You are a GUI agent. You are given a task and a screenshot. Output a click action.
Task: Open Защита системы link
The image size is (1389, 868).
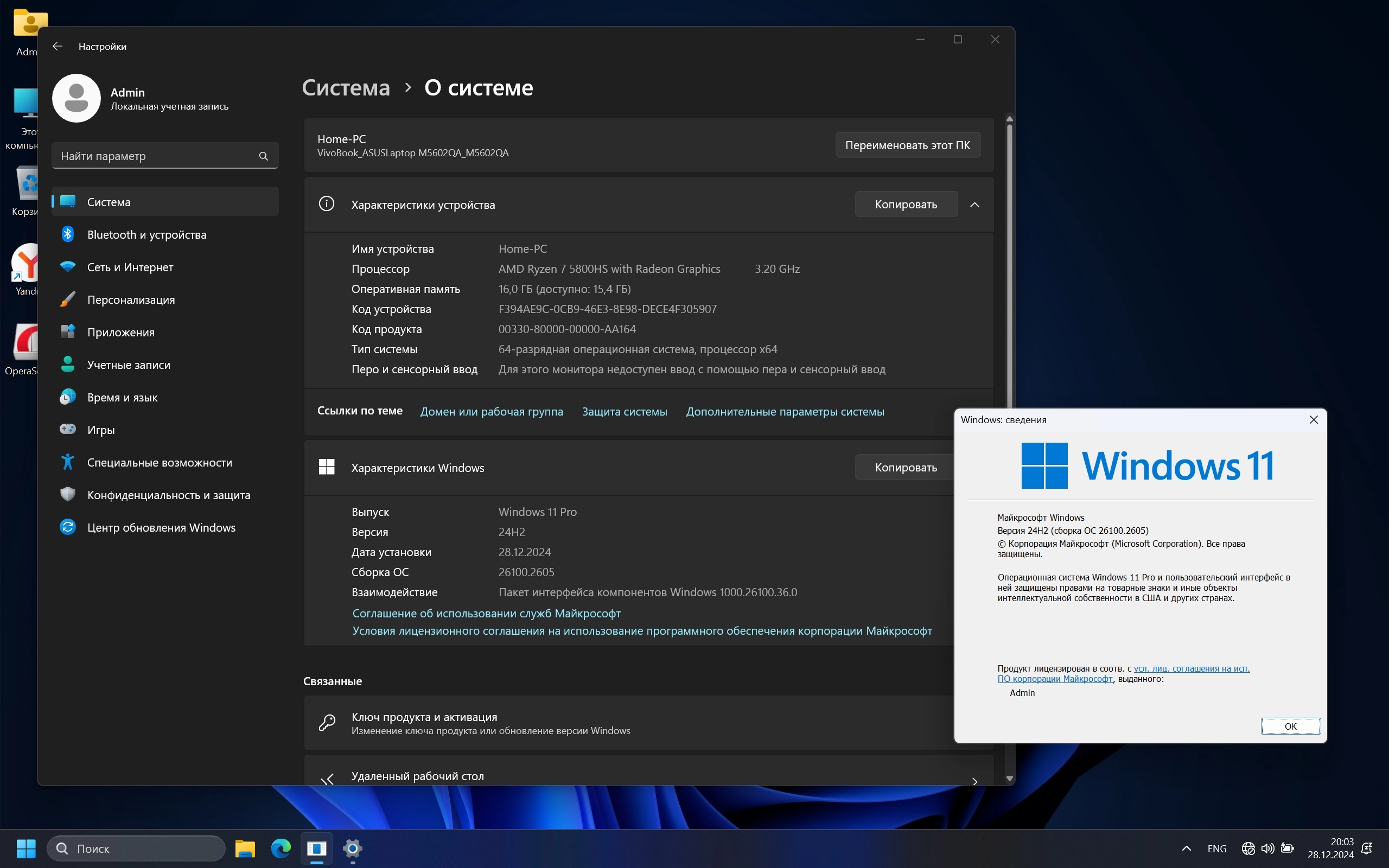[x=624, y=412]
